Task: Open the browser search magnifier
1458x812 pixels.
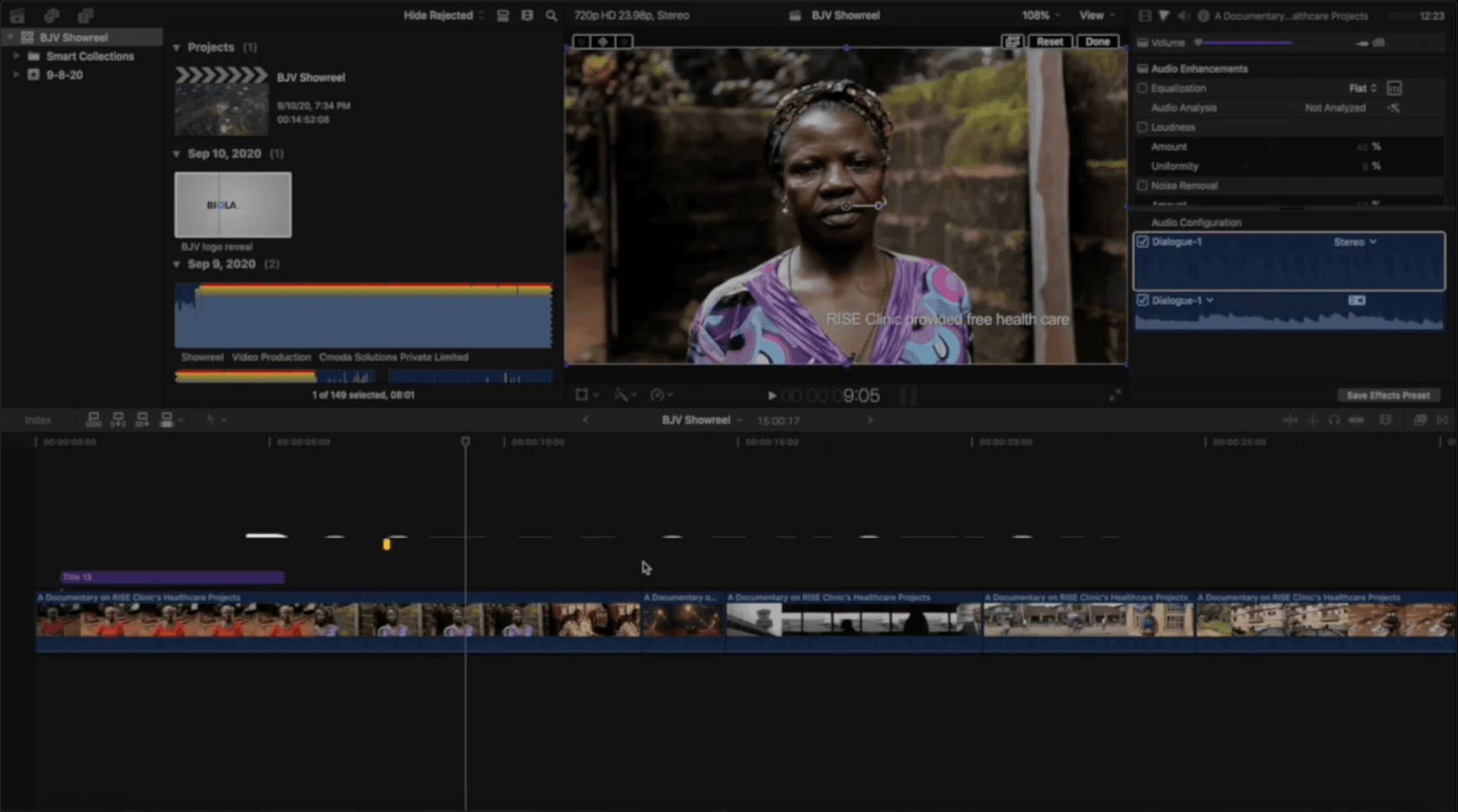Action: pos(551,16)
